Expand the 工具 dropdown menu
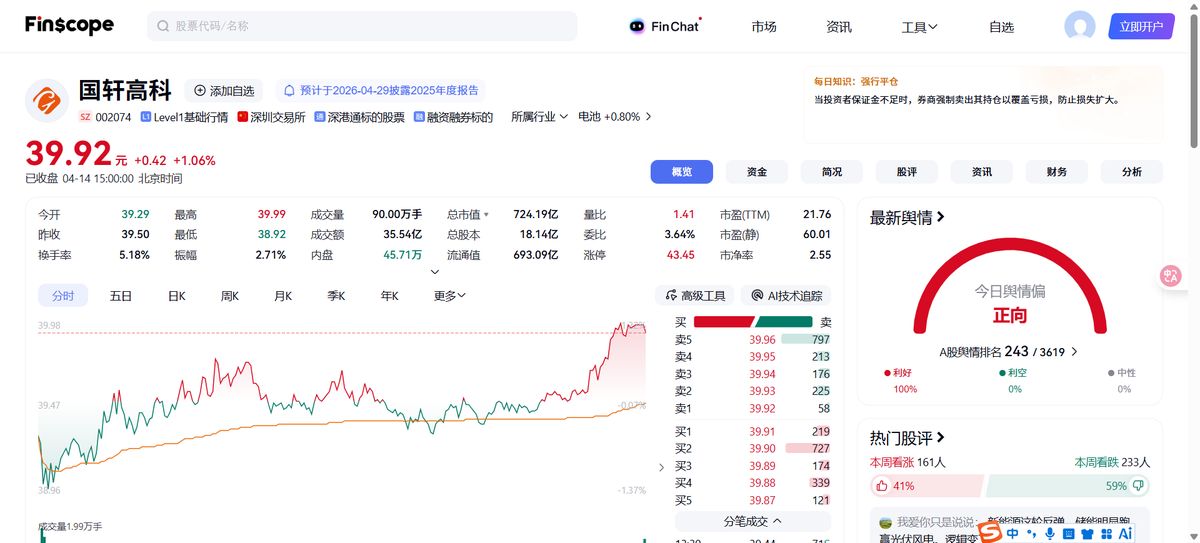Screen dimensions: 1200x543 919,27
